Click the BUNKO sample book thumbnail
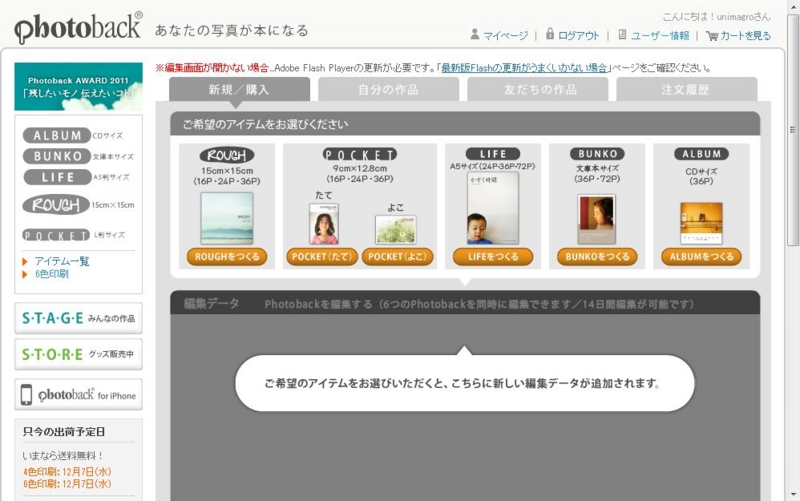 [596, 219]
